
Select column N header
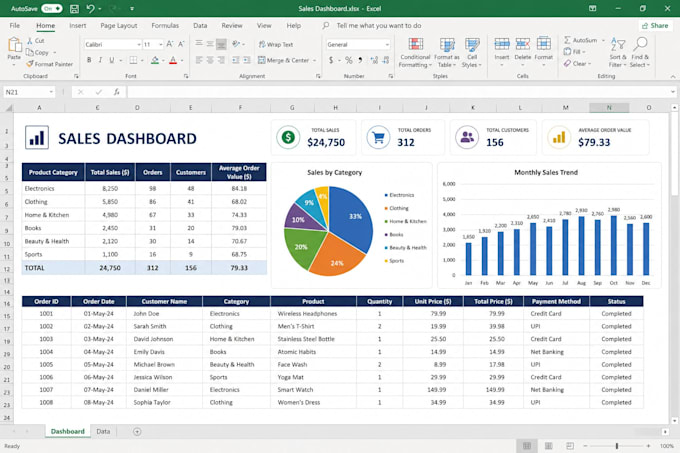click(x=609, y=108)
